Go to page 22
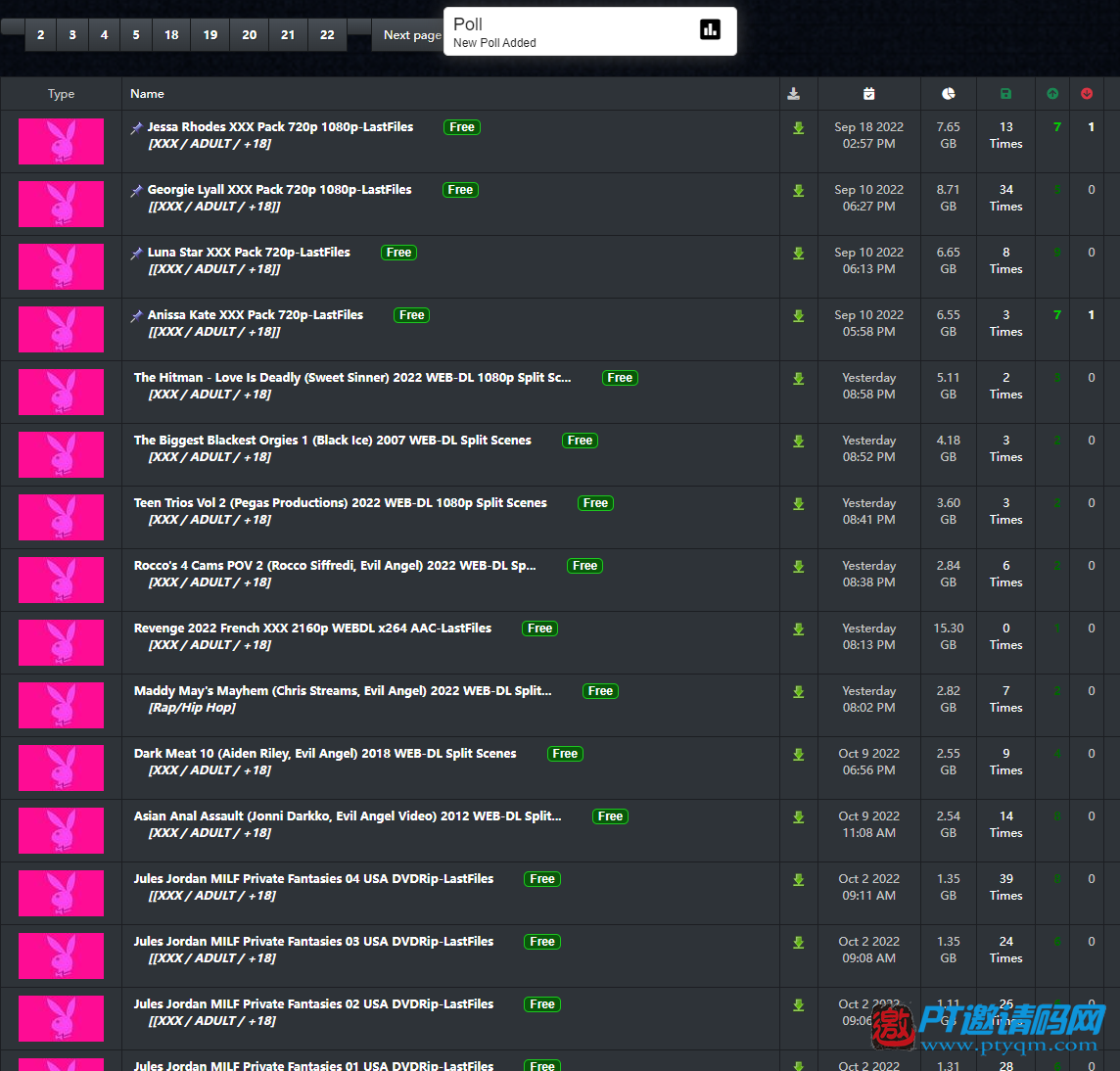 (x=327, y=35)
